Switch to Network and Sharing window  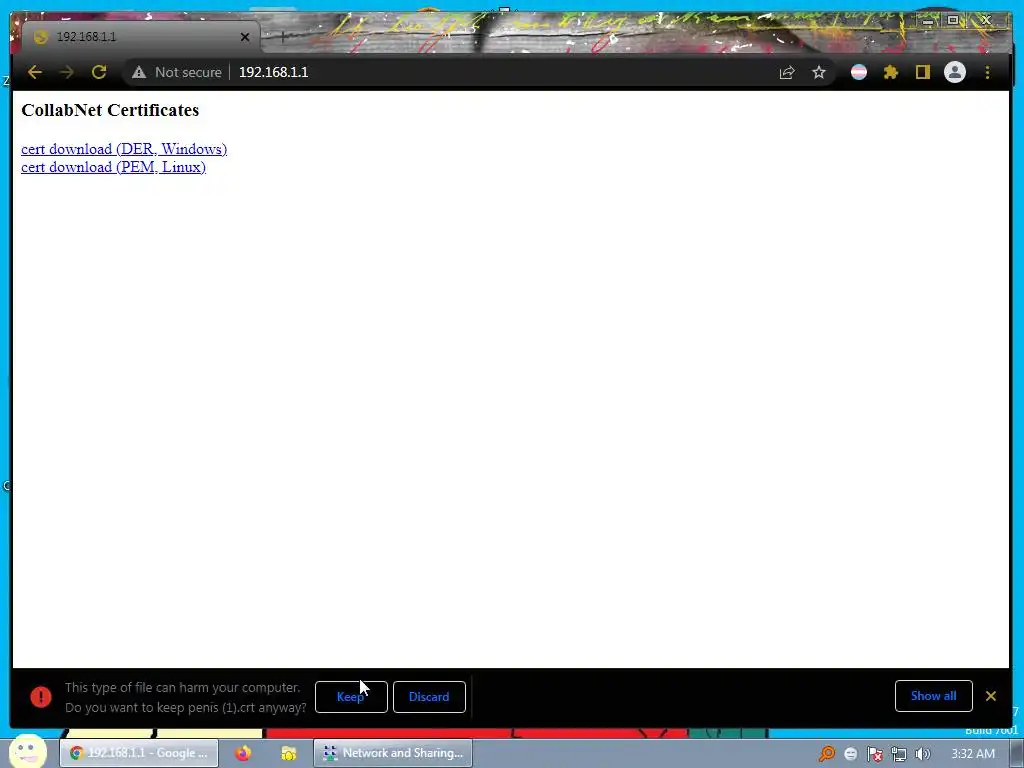393,753
